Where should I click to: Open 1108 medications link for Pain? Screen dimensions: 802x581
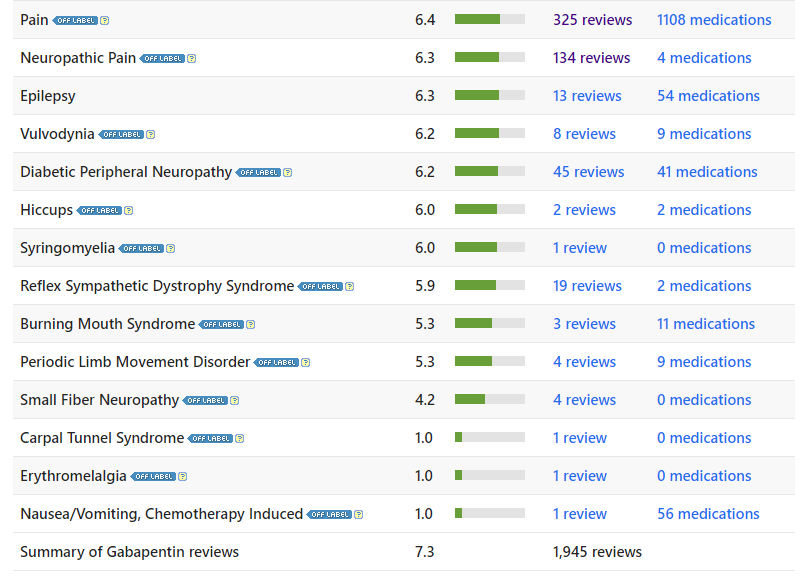coord(714,20)
